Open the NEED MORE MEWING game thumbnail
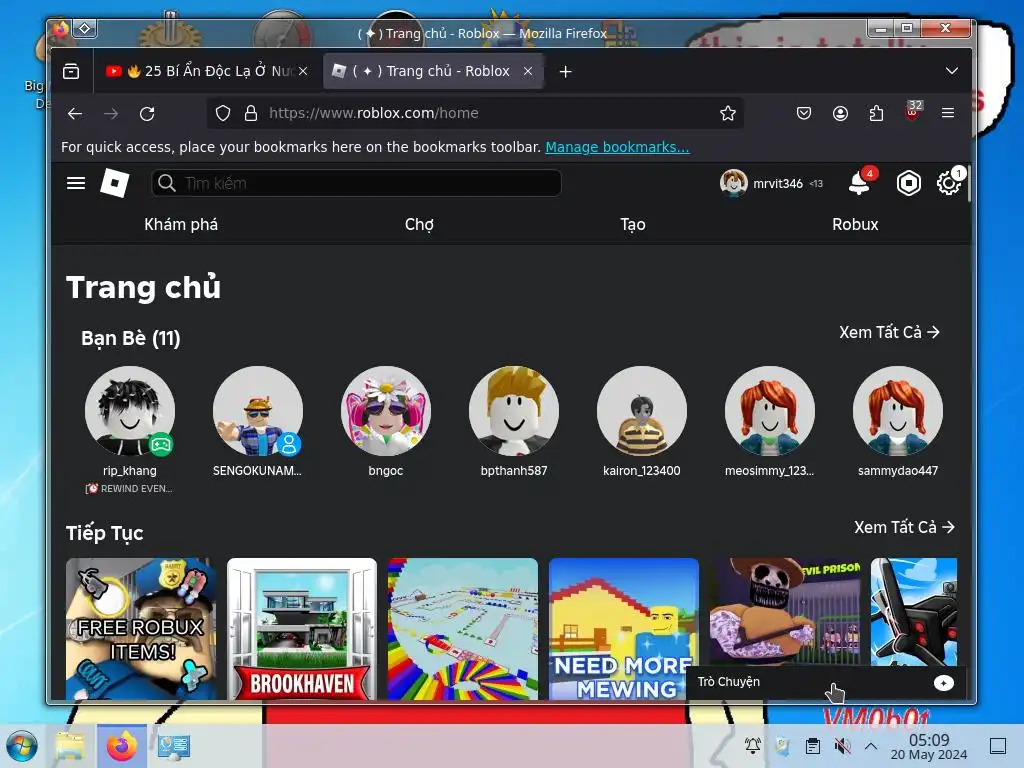 tap(624, 629)
